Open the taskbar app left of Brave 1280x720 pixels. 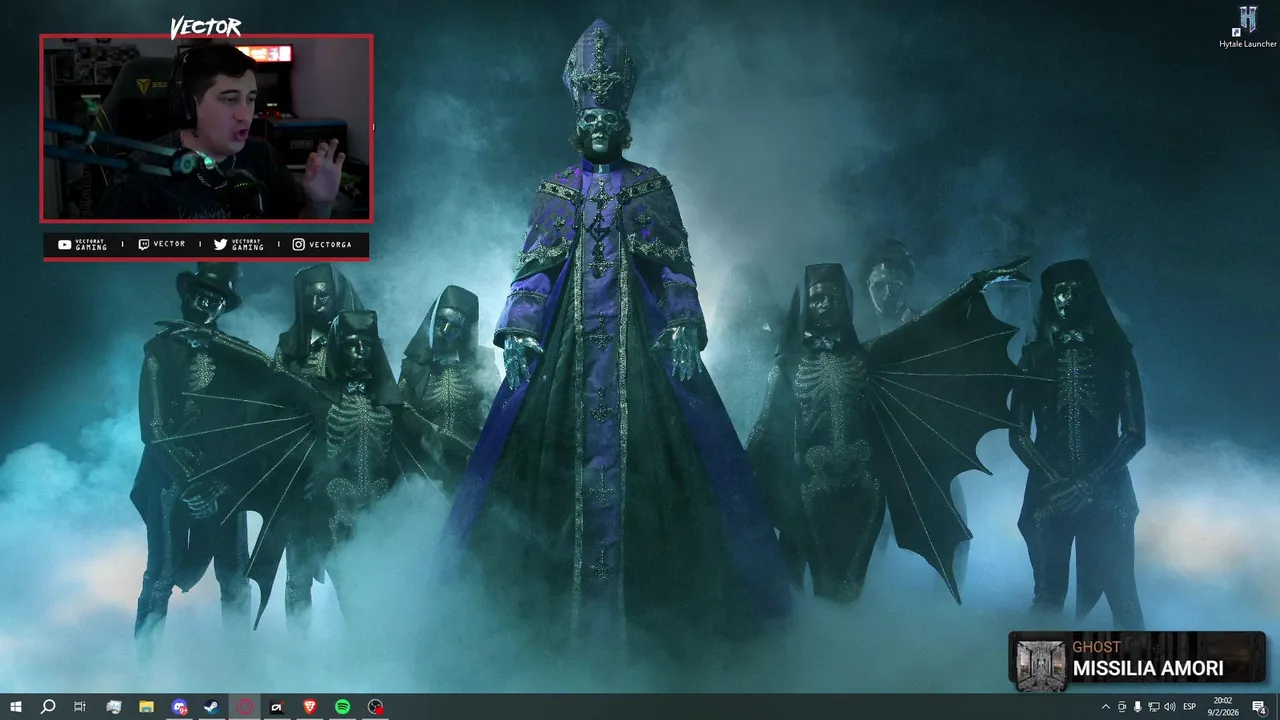pos(277,707)
